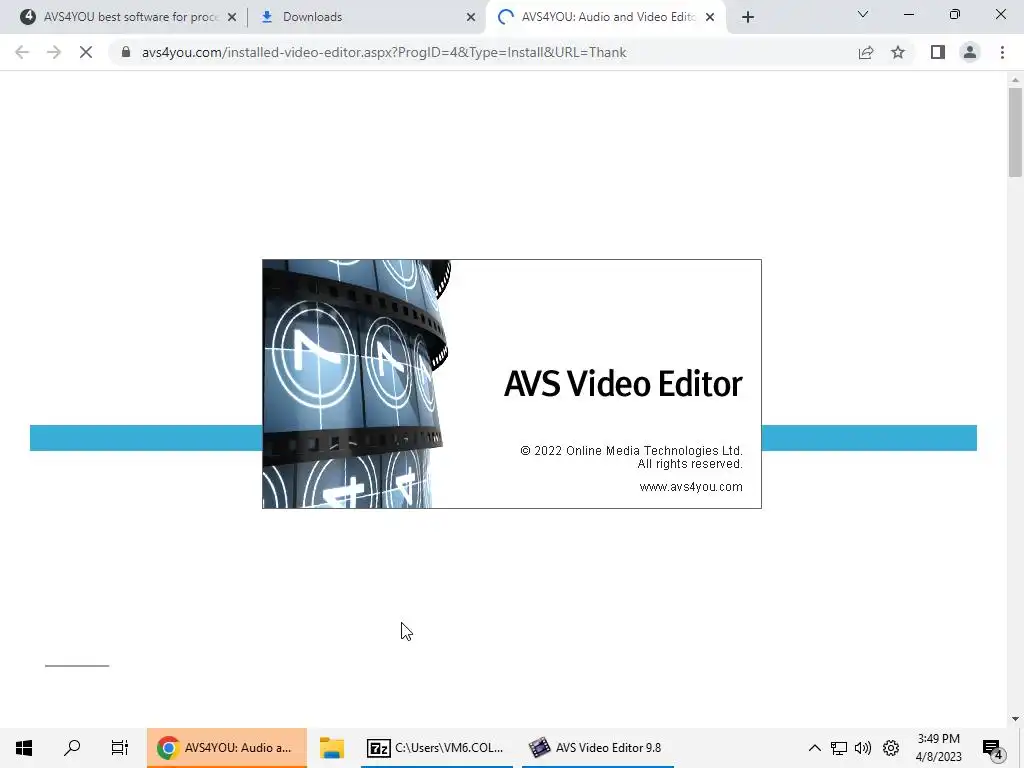Close the AVS4YOU: Audio and Video tab

(710, 17)
